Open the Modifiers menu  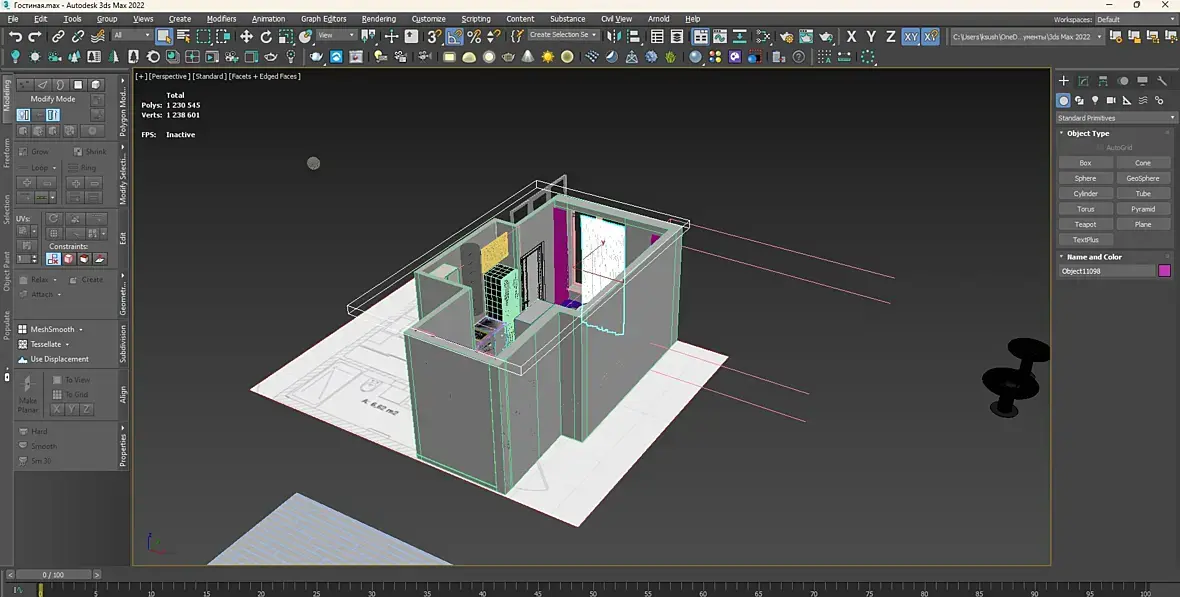coord(221,19)
